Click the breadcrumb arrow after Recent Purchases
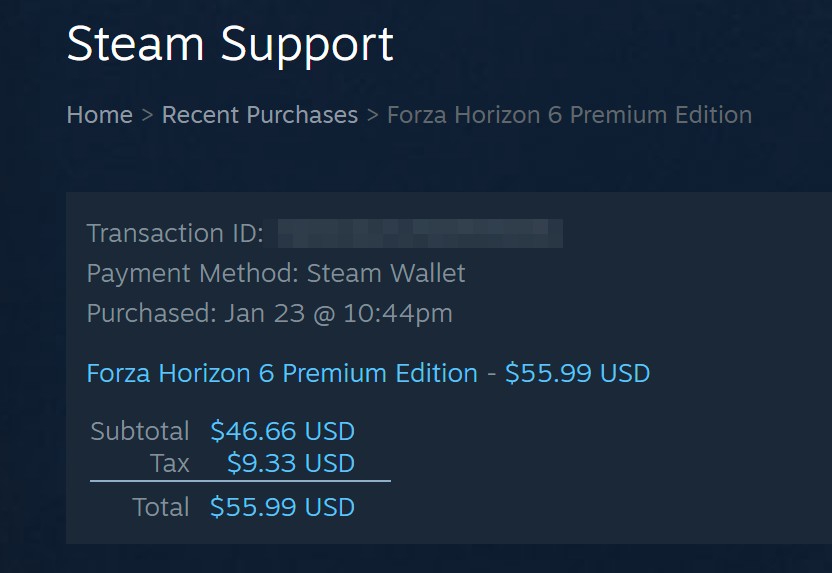The width and height of the screenshot is (832, 573). pos(372,115)
